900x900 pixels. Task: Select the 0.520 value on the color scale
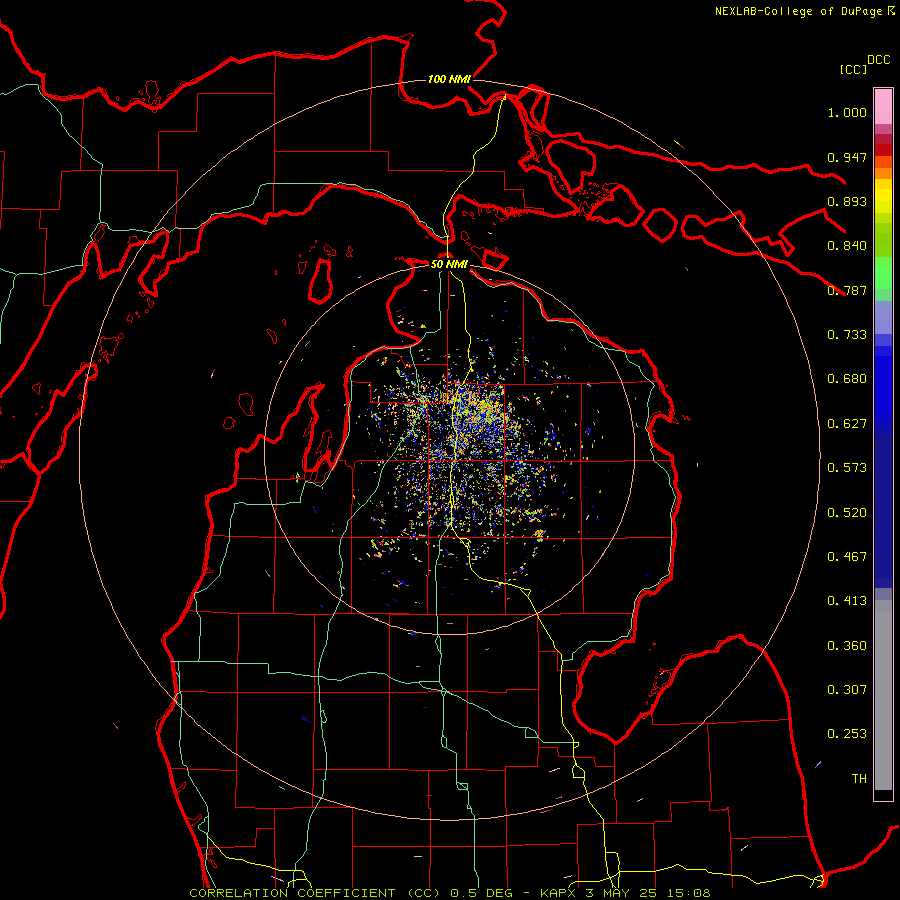847,513
